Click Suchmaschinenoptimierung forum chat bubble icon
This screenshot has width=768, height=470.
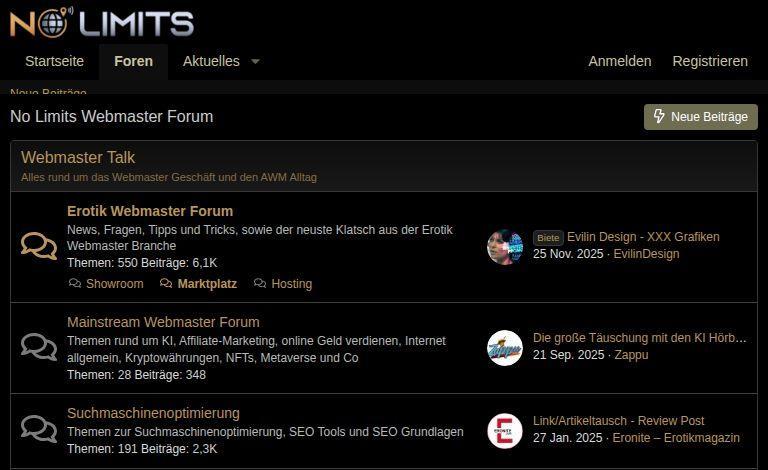(39, 430)
